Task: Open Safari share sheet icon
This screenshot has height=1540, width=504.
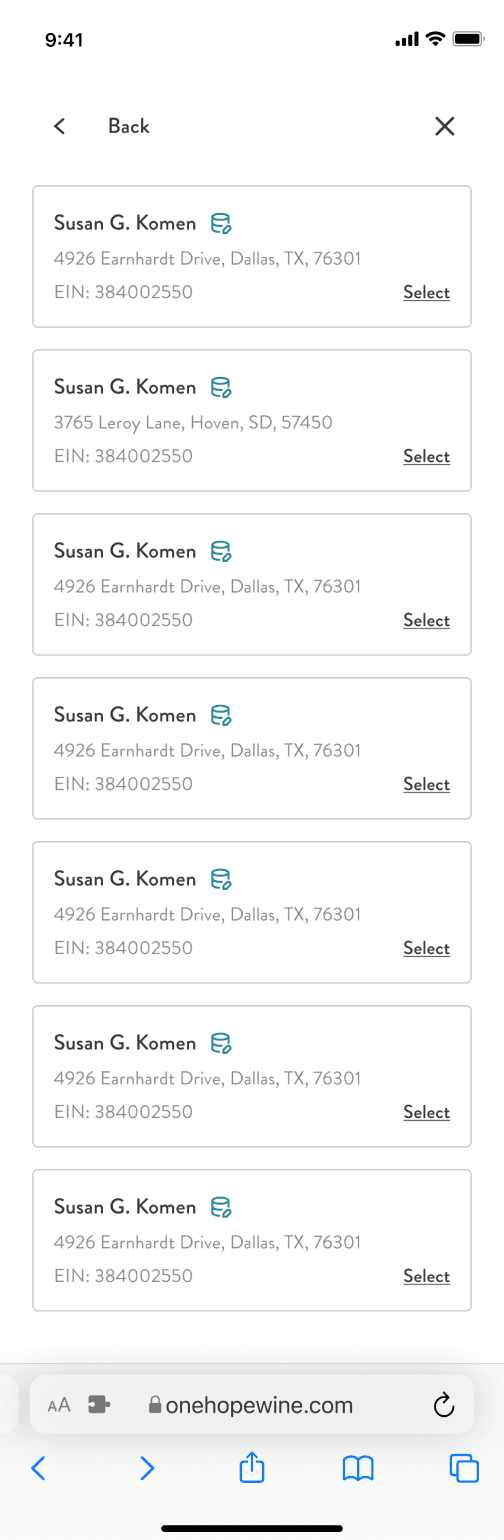Action: coord(252,1468)
